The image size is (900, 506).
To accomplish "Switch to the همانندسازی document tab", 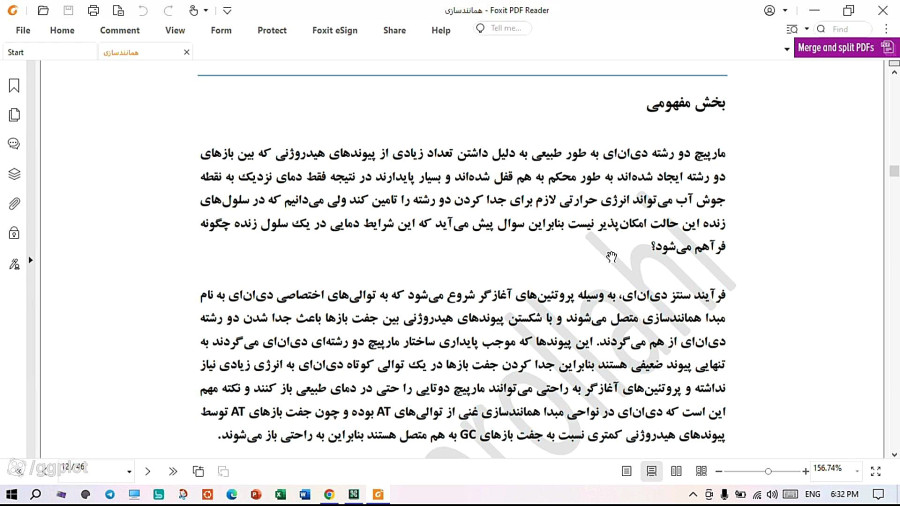I will (121, 52).
